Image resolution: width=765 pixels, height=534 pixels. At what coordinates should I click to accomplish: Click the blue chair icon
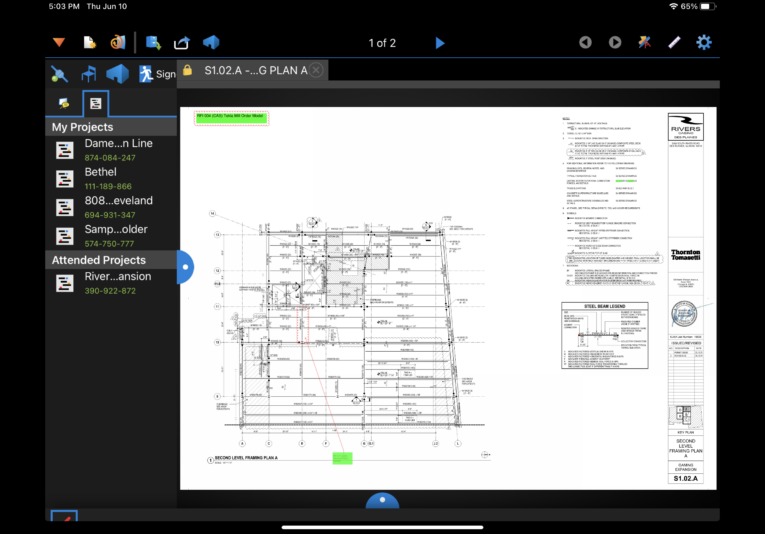(89, 73)
